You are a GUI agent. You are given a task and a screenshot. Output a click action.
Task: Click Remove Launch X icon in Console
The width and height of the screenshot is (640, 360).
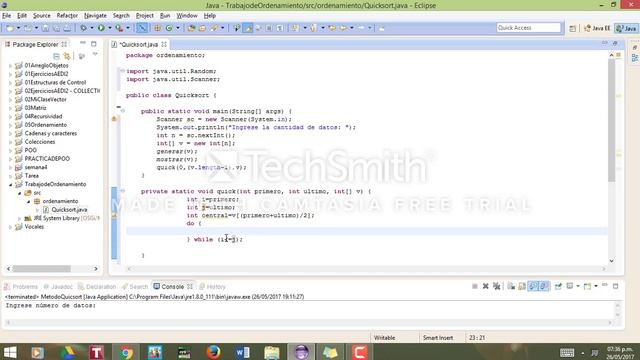click(486, 286)
